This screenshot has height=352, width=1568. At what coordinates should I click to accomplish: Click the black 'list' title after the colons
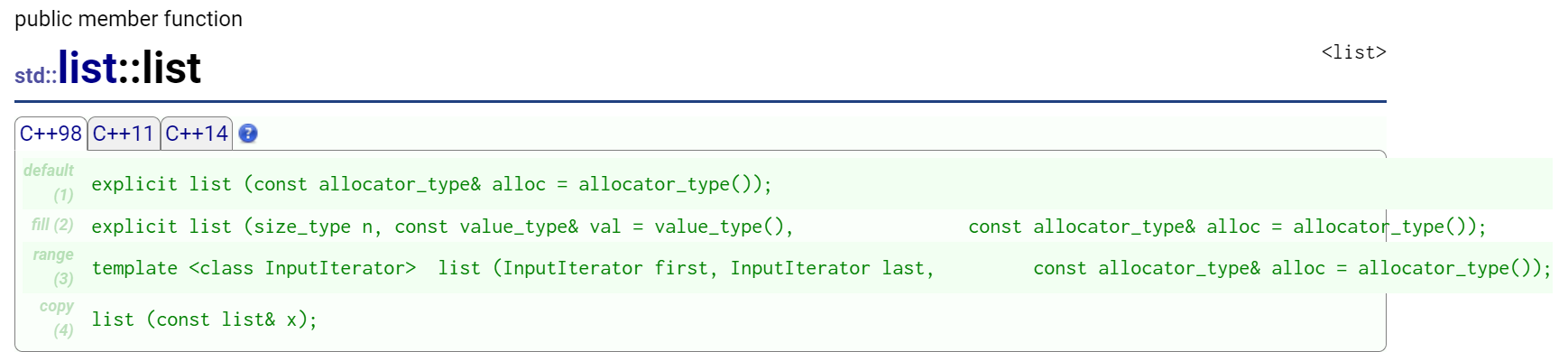tap(171, 68)
